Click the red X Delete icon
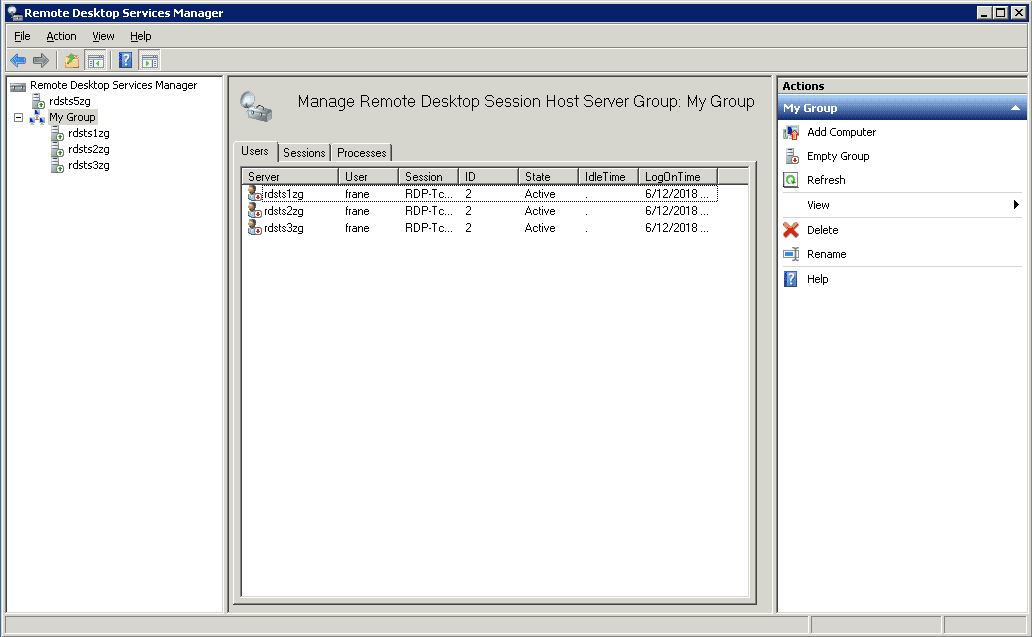 click(x=791, y=230)
